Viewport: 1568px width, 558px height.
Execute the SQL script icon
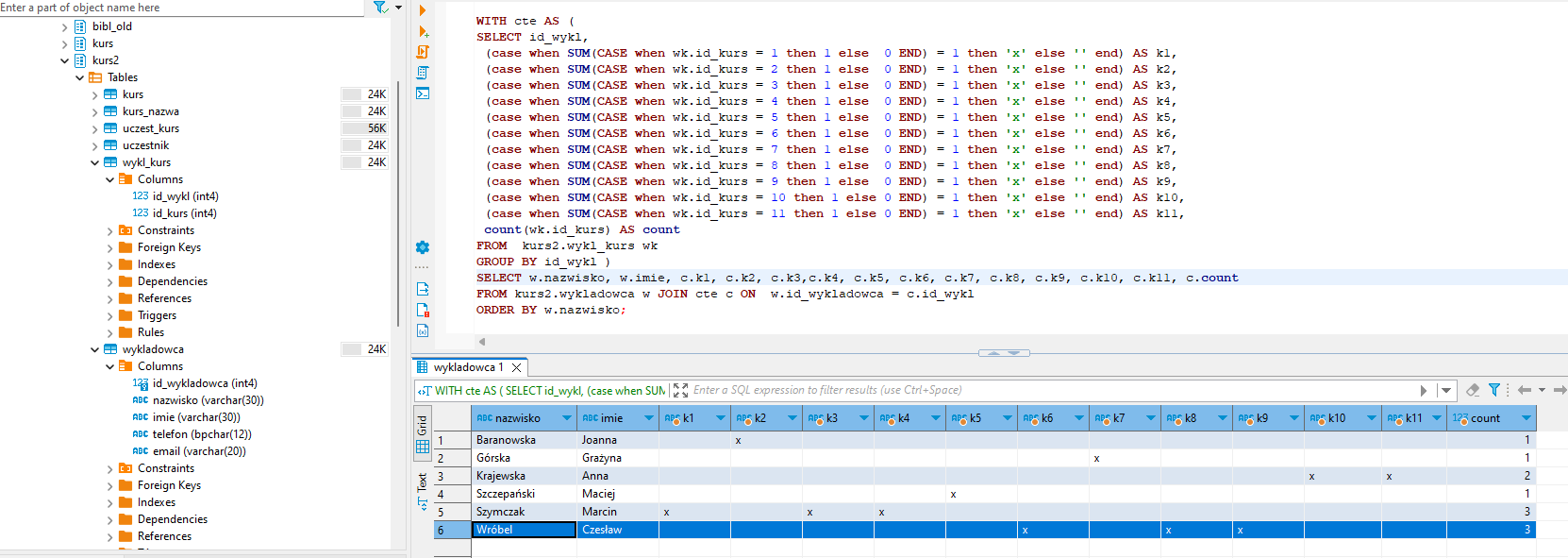[x=423, y=52]
